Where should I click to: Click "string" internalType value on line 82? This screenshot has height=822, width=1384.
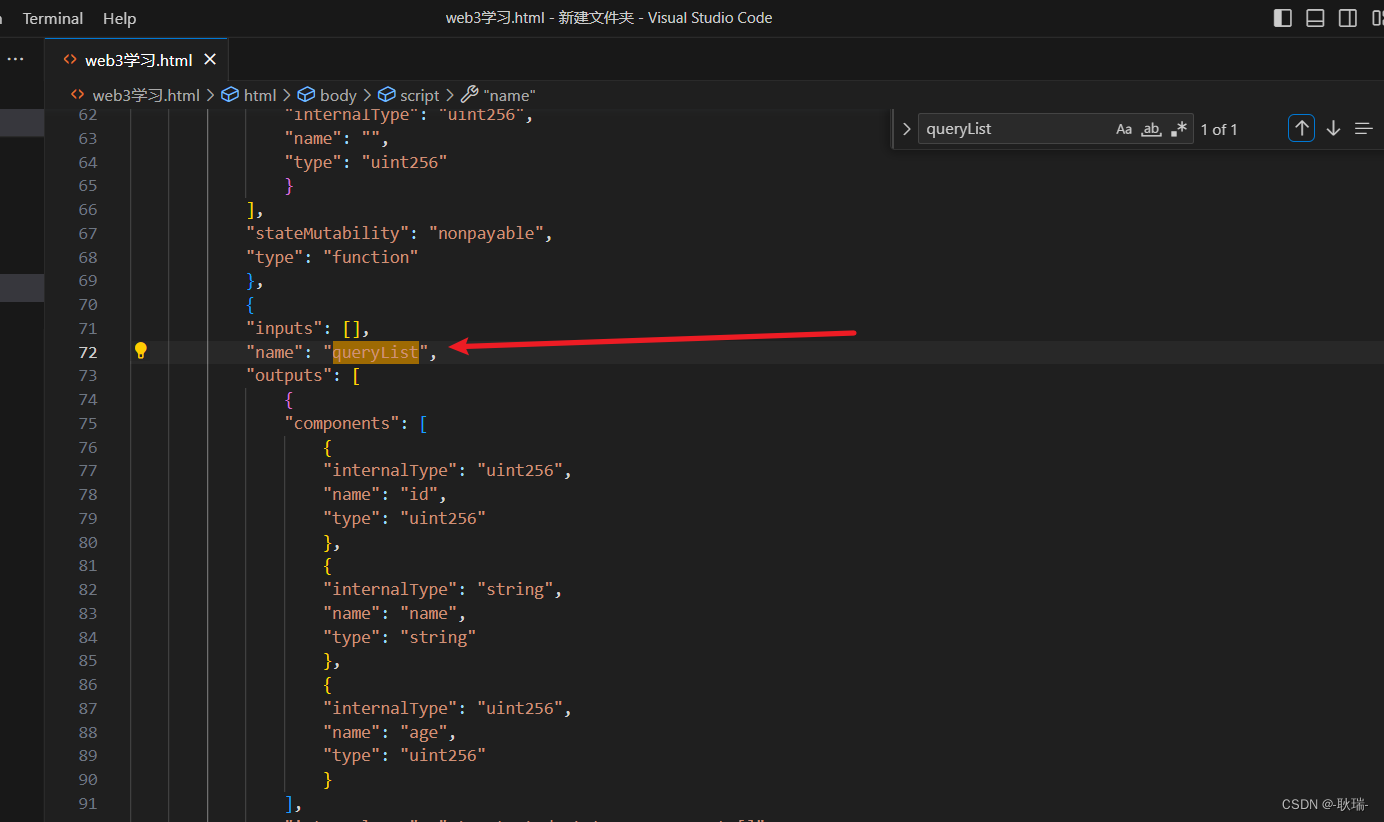coord(515,589)
